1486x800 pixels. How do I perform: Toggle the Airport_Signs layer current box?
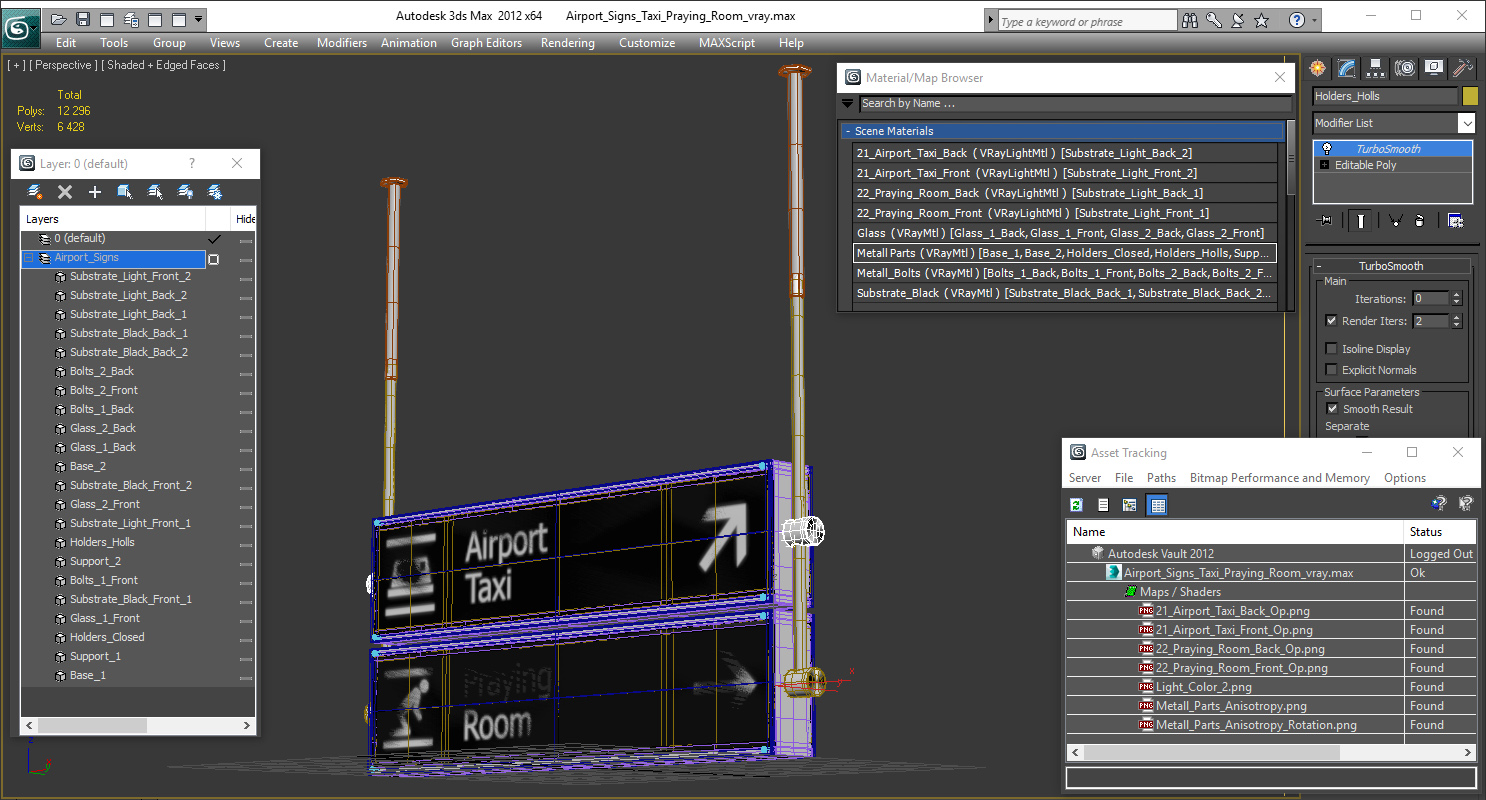tap(213, 259)
